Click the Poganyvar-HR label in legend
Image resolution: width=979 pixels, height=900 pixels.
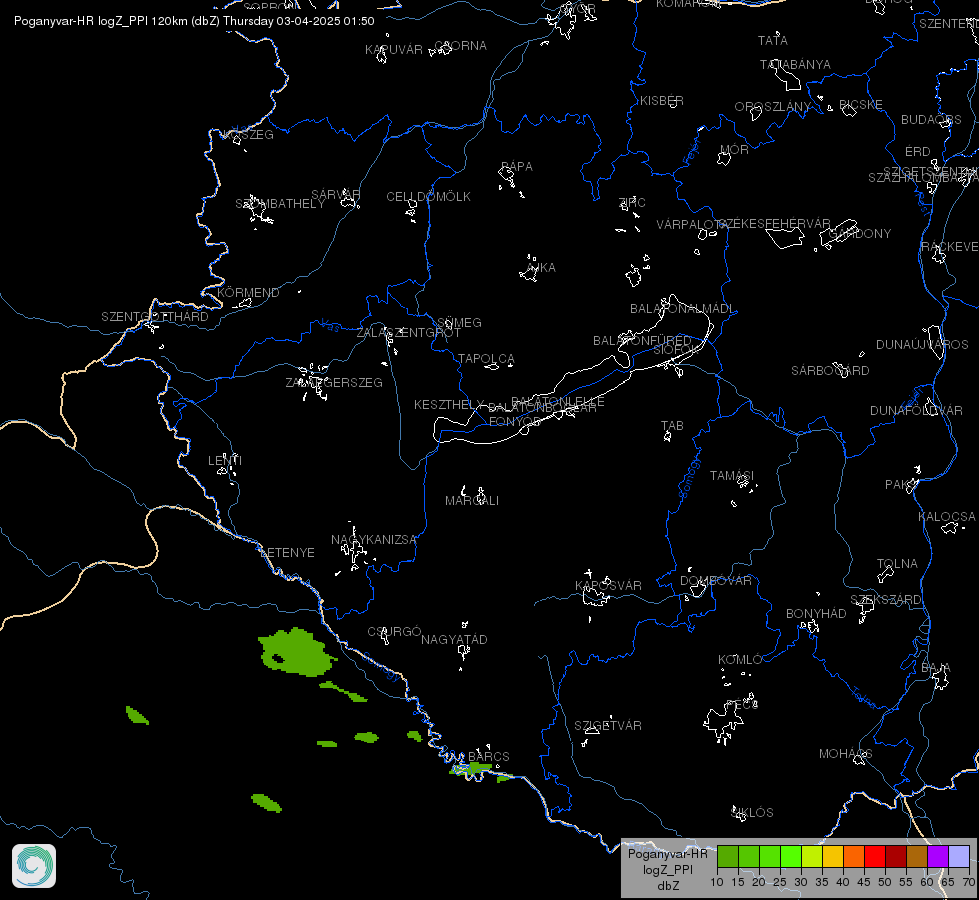[x=667, y=854]
